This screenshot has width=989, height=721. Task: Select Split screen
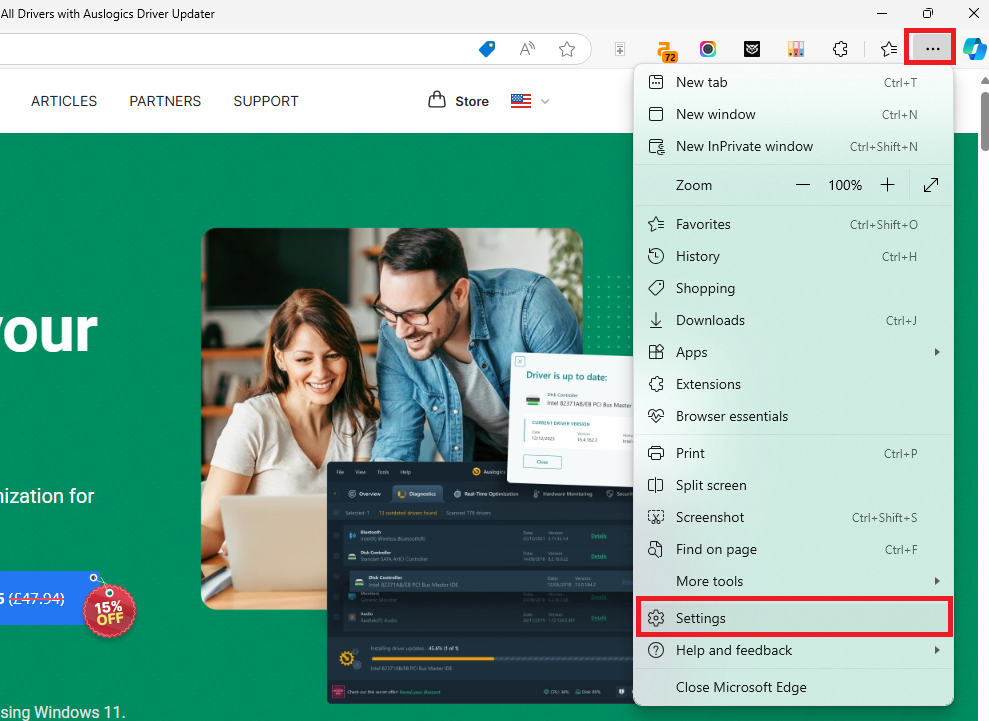tap(793, 485)
